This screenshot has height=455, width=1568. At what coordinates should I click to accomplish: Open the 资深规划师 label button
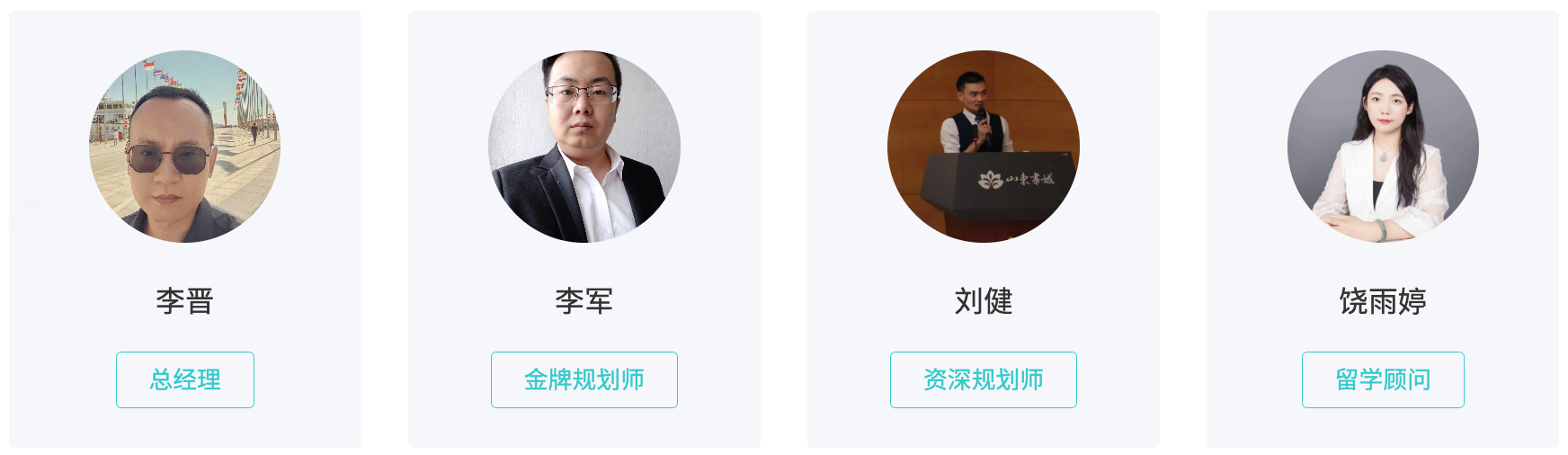click(984, 379)
